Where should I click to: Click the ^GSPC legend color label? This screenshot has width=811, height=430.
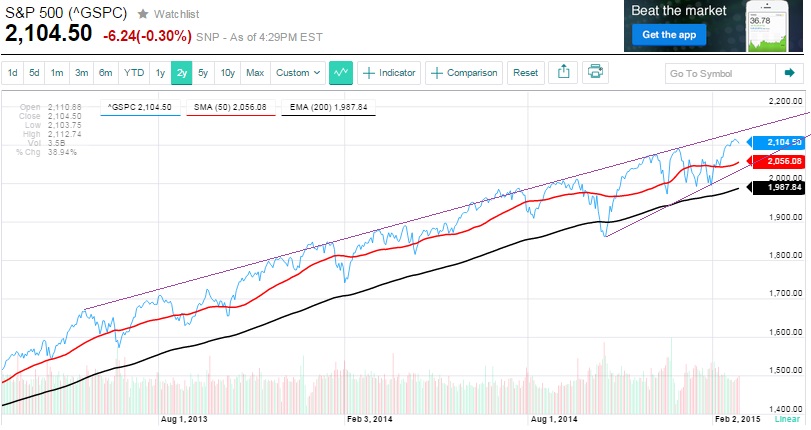pyautogui.click(x=139, y=105)
